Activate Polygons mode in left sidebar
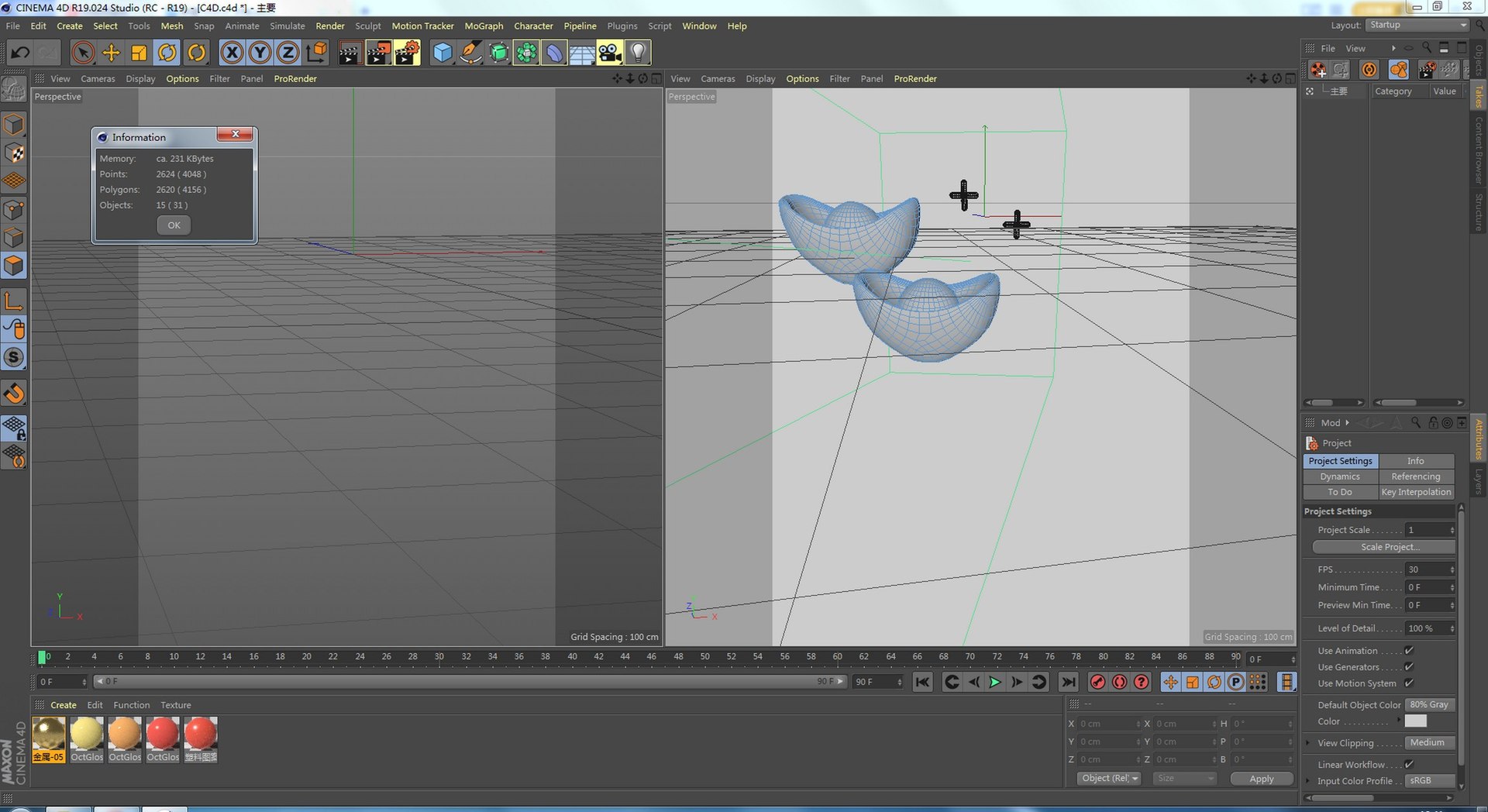1488x812 pixels. click(14, 266)
